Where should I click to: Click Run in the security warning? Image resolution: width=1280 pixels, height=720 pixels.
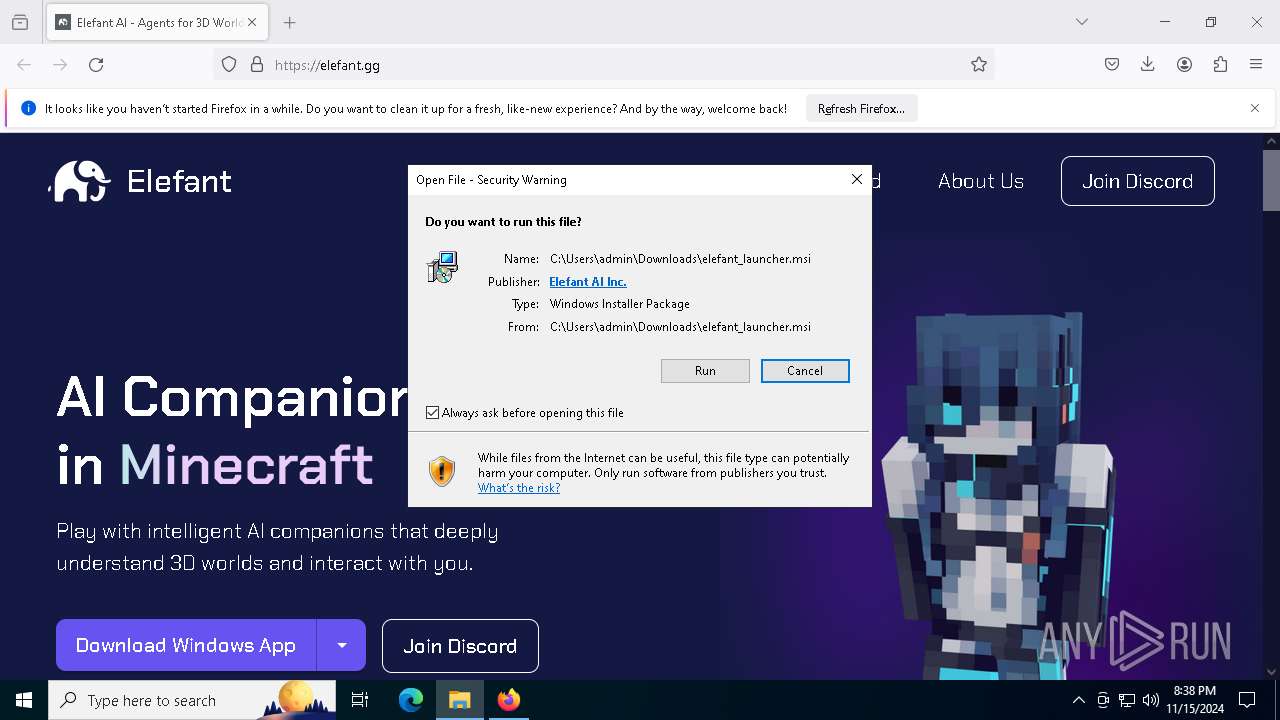705,371
